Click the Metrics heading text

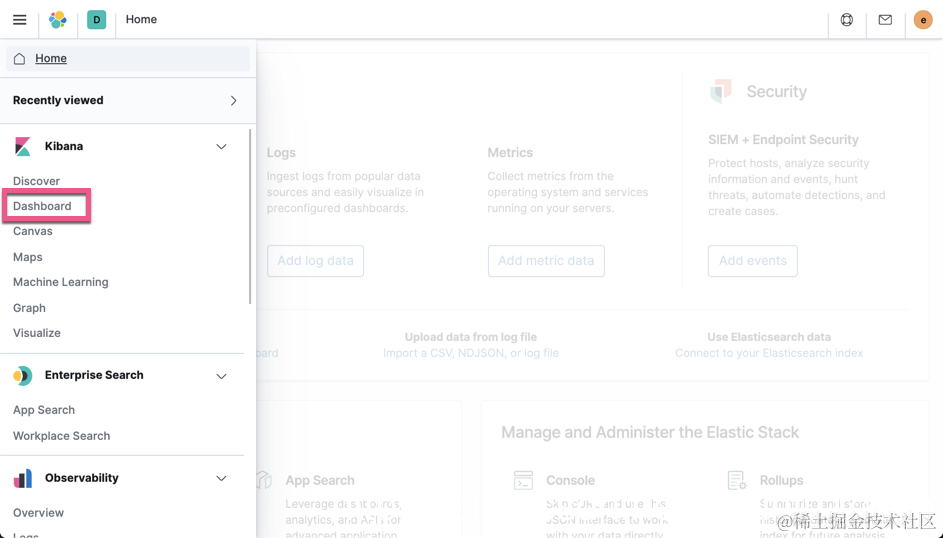[510, 153]
